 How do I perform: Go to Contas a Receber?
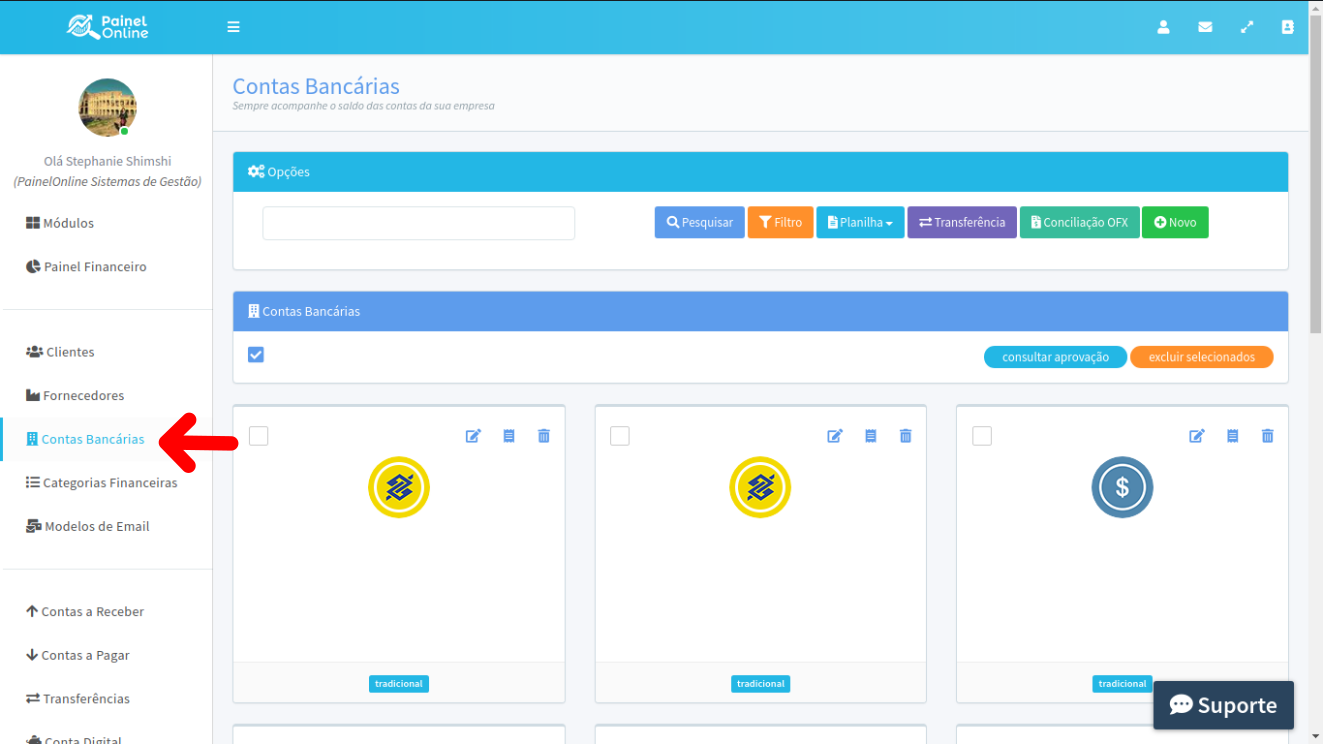[85, 612]
